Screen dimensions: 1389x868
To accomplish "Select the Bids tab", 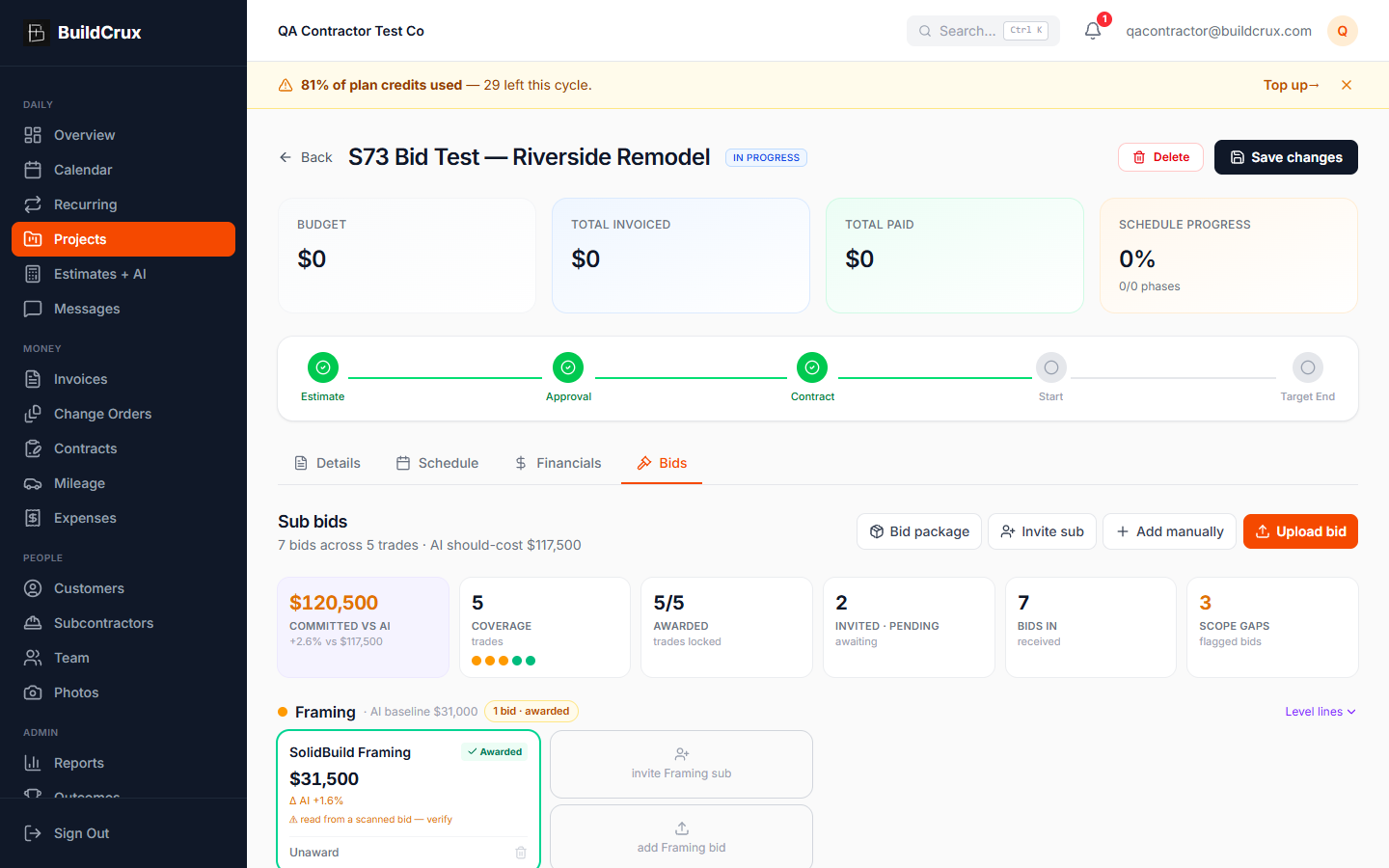I will pos(662,463).
